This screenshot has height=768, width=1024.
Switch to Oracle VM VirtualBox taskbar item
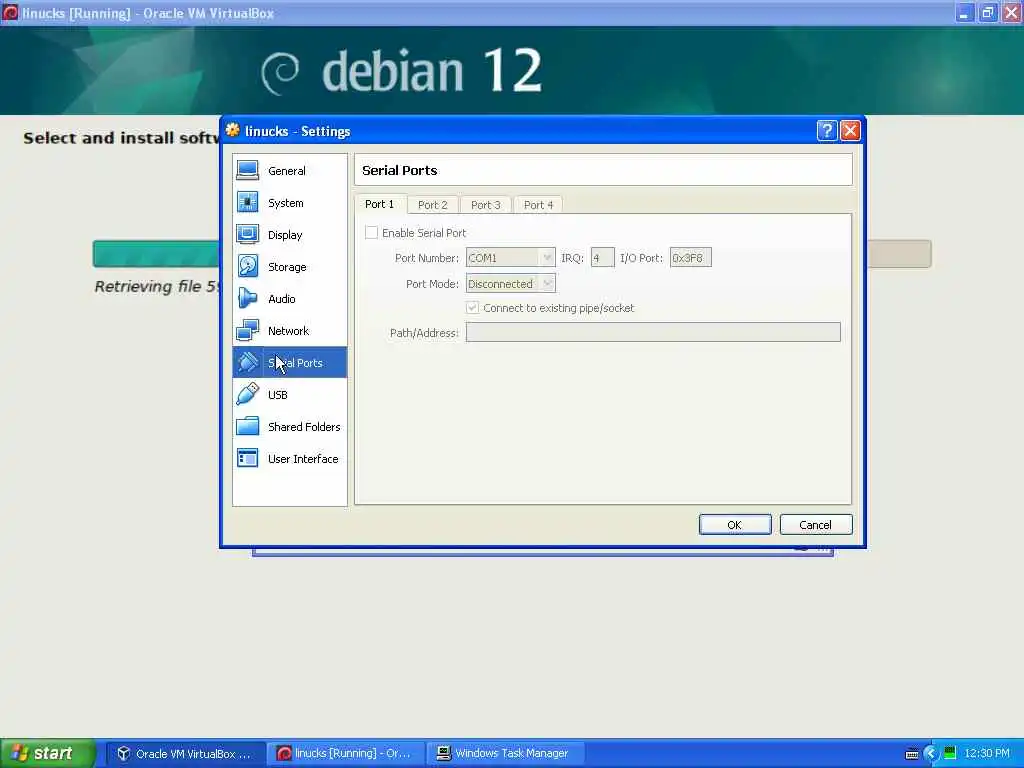pos(185,754)
